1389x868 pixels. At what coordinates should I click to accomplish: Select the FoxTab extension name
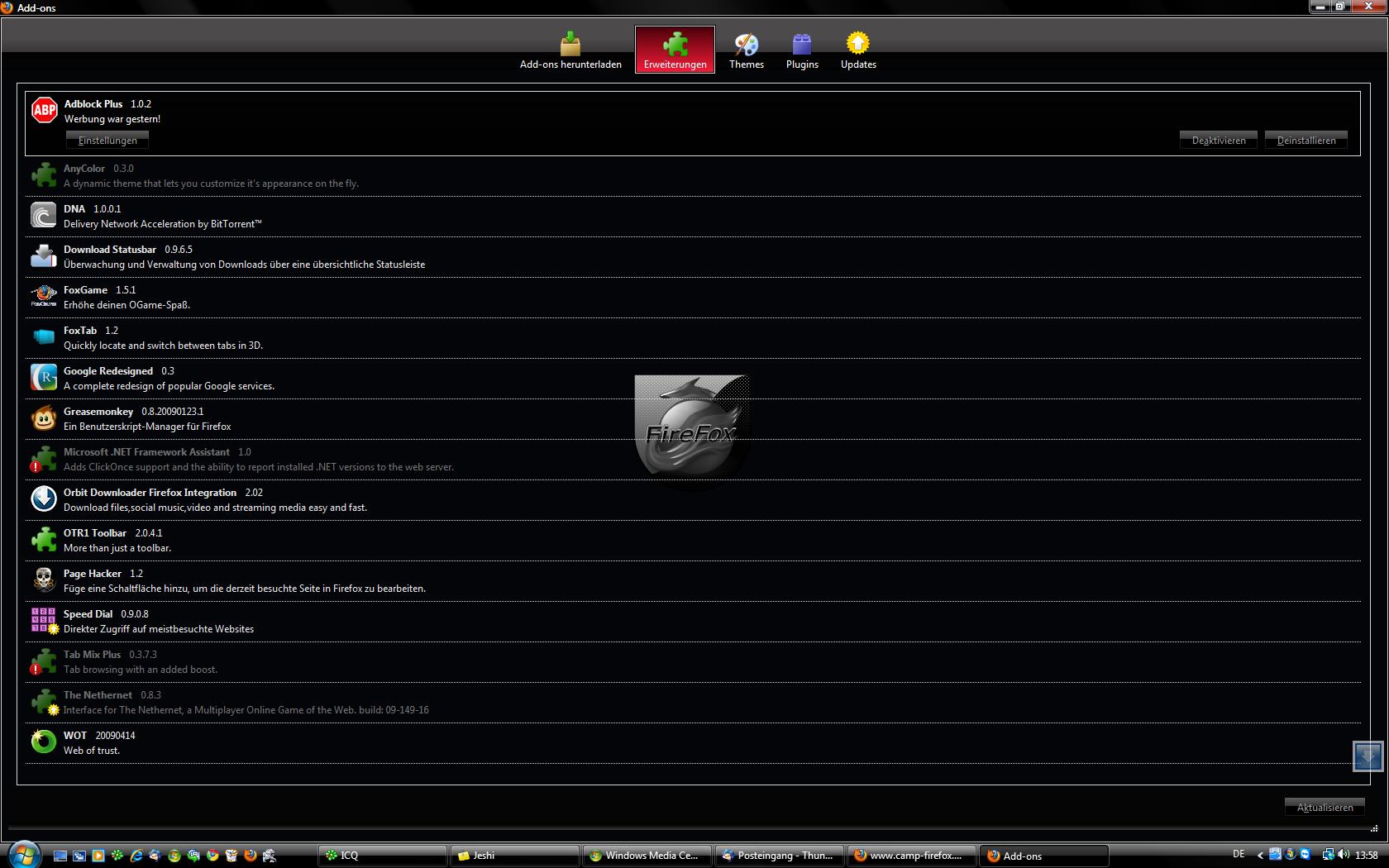80,331
